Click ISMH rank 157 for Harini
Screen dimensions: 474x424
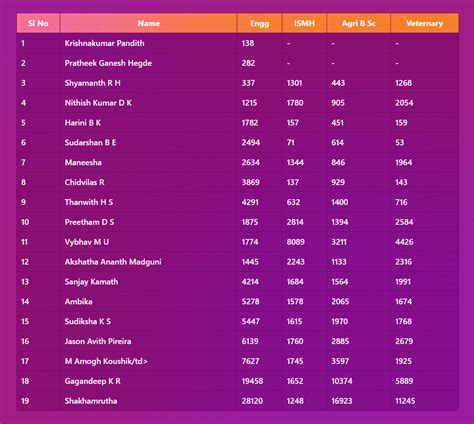pyautogui.click(x=293, y=123)
